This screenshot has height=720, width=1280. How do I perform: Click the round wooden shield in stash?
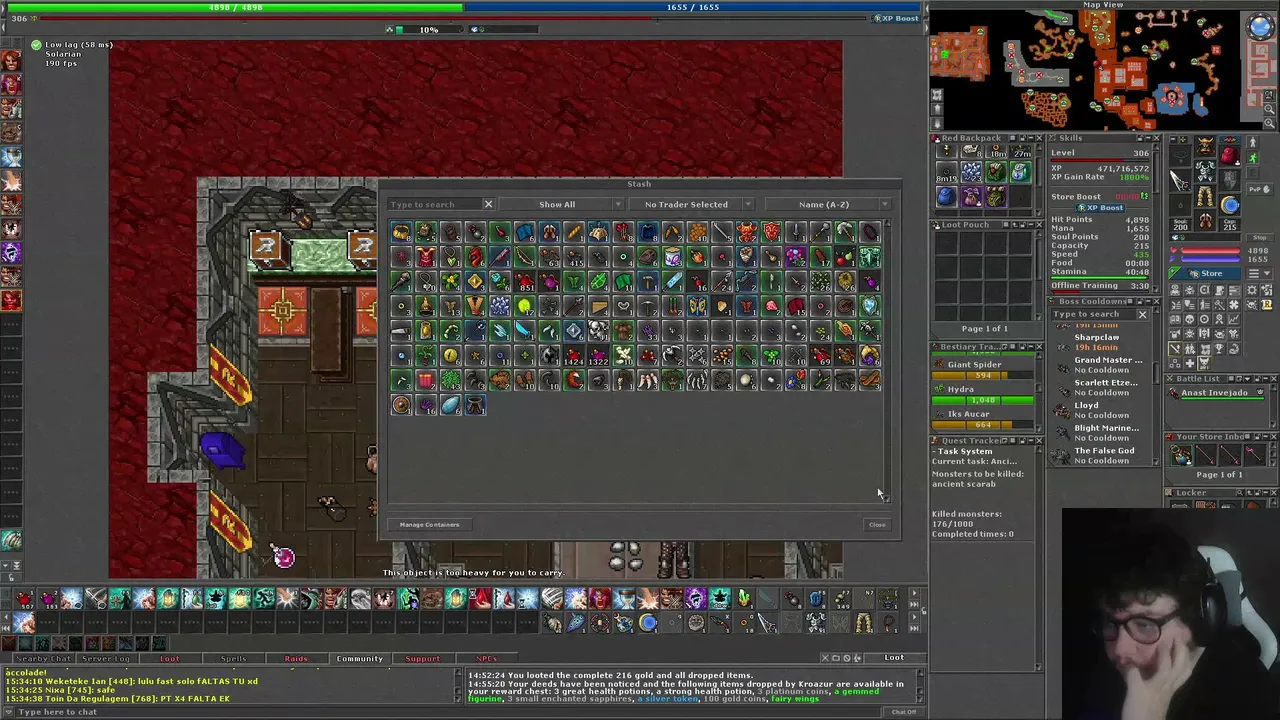[x=401, y=405]
